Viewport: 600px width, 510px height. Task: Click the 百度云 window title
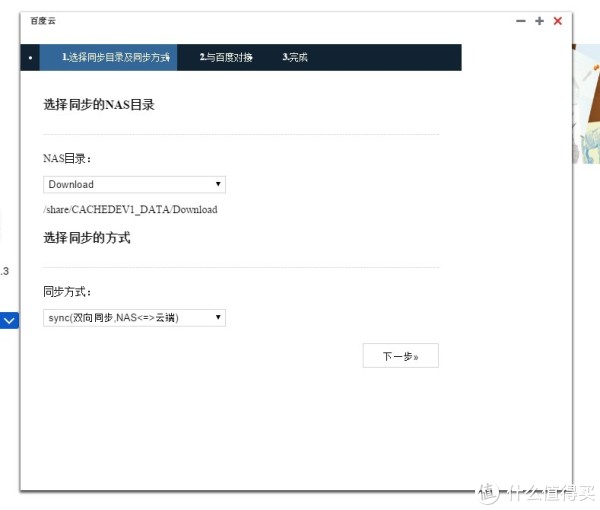(x=43, y=21)
